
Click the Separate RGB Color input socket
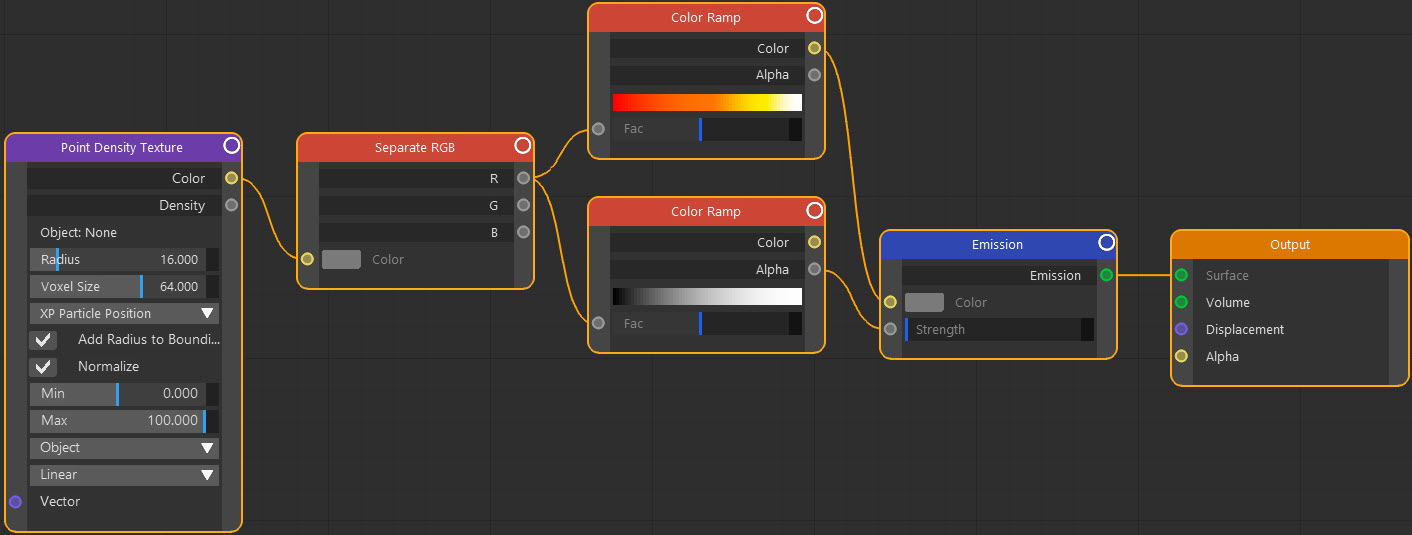307,259
